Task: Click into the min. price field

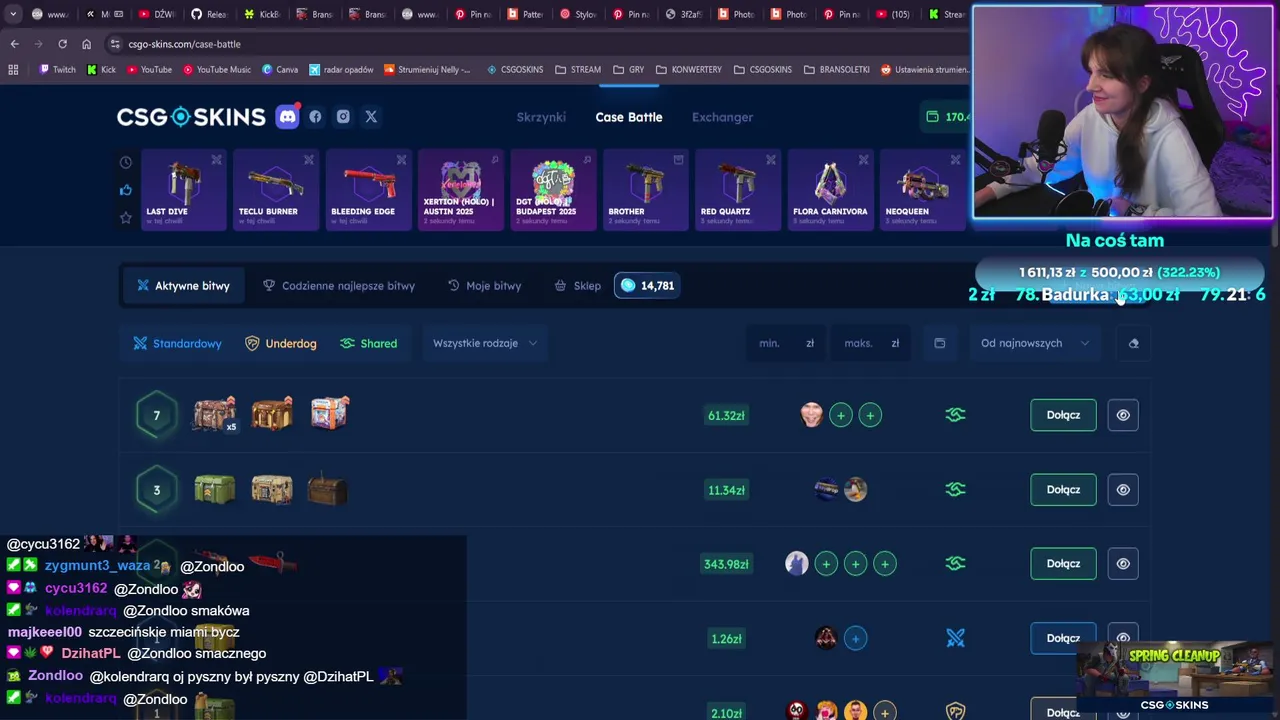Action: [x=786, y=343]
